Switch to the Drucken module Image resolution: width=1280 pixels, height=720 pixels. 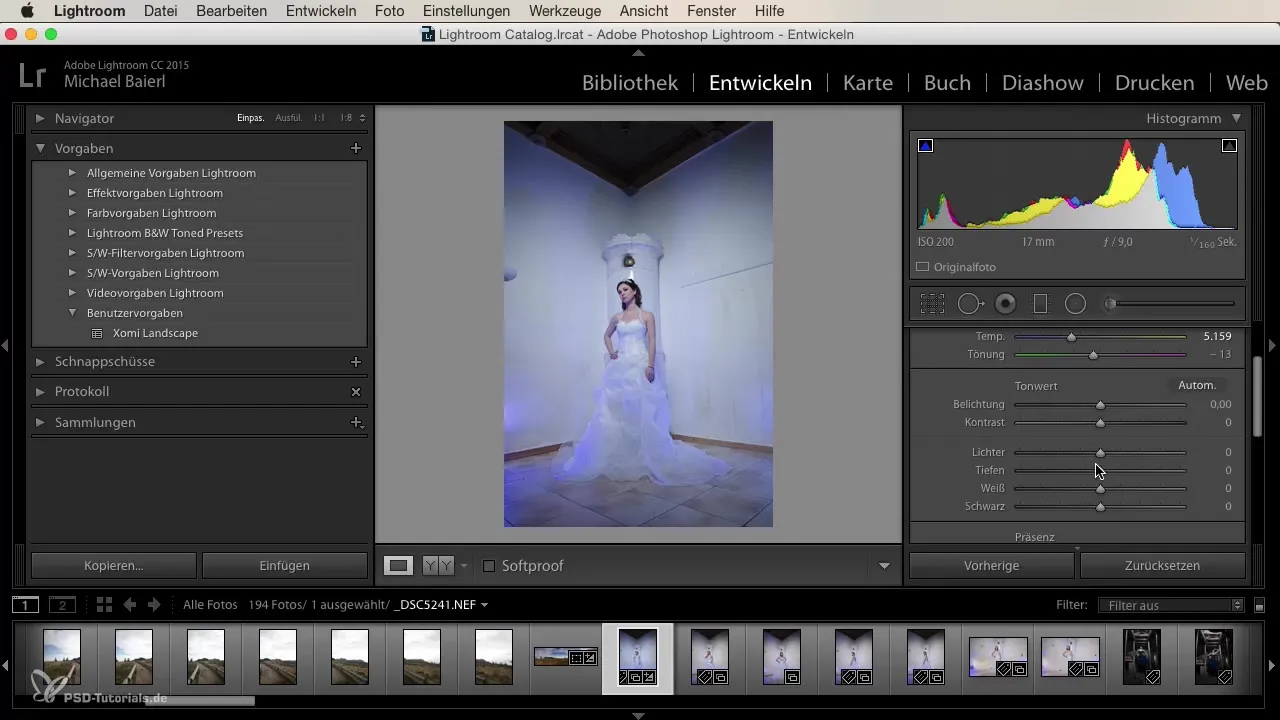pyautogui.click(x=1155, y=83)
